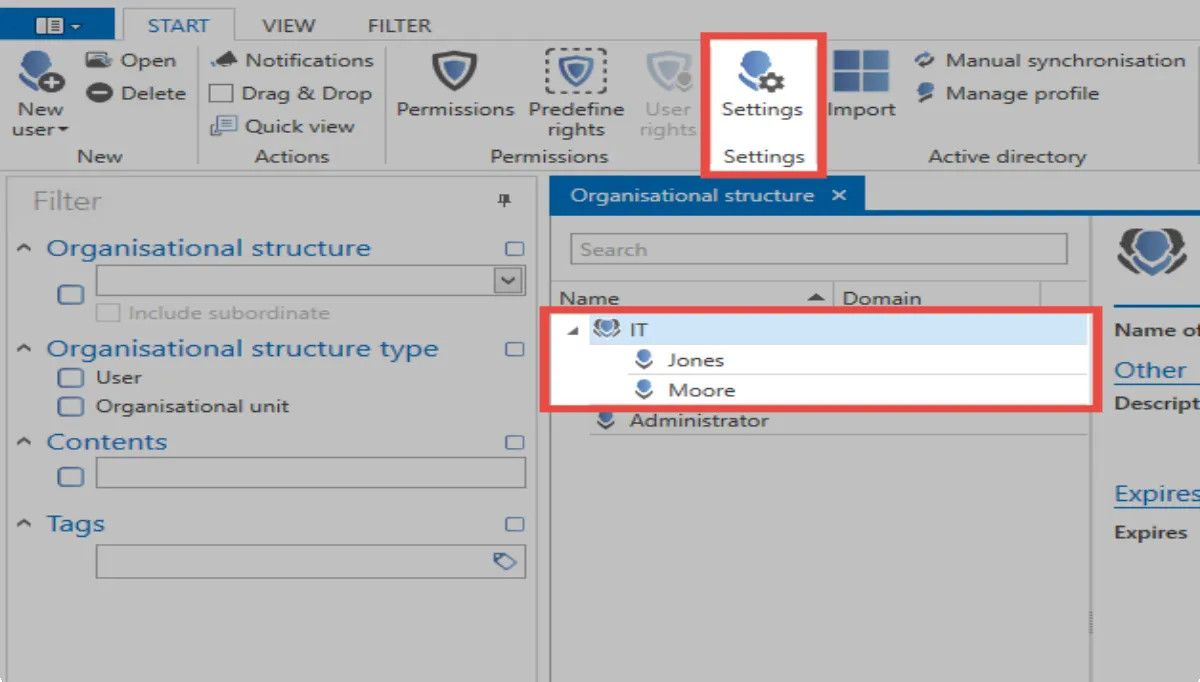Viewport: 1200px width, 682px height.
Task: Open the organisational structure filter dropdown
Action: click(x=509, y=281)
